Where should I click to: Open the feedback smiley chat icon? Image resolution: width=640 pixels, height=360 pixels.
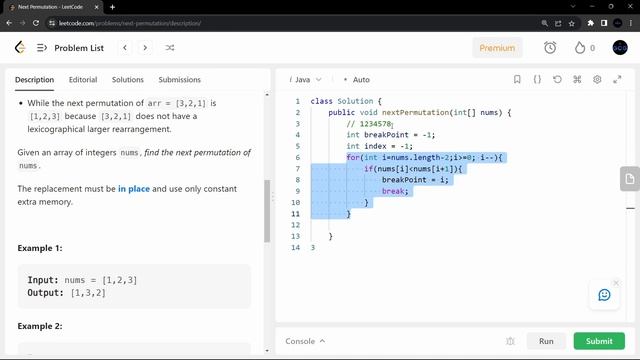click(604, 295)
